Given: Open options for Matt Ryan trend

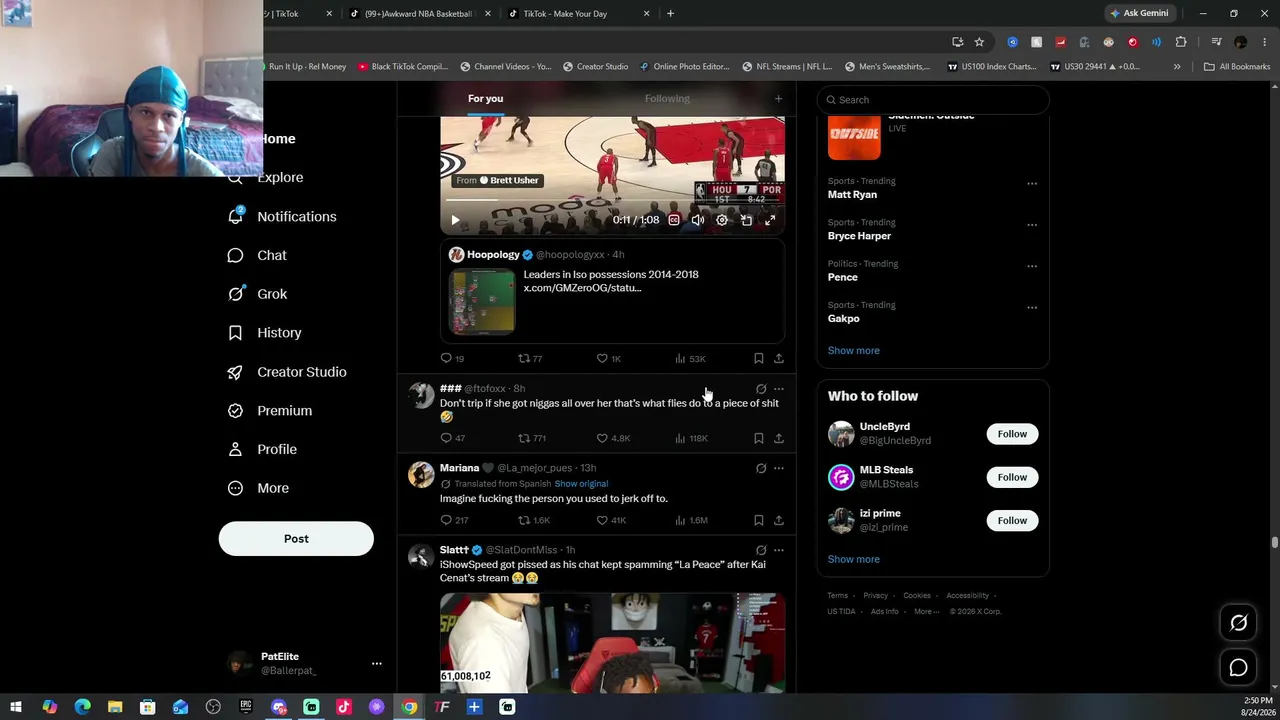Looking at the screenshot, I should click(1032, 184).
